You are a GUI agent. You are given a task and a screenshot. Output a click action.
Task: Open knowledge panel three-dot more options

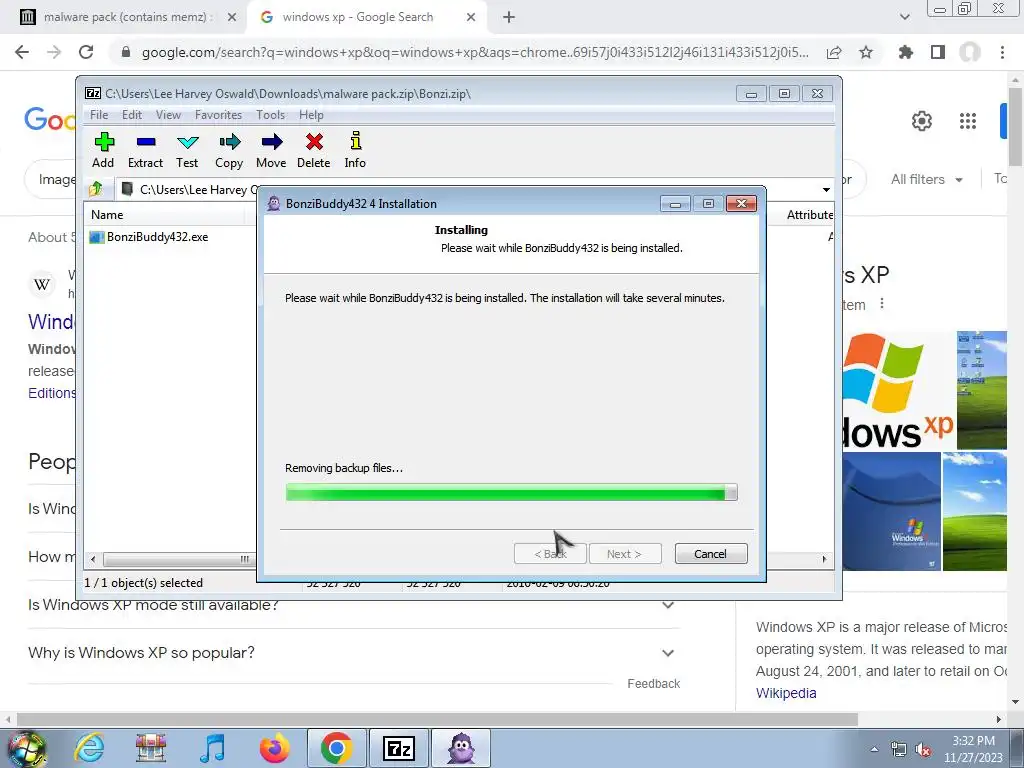pyautogui.click(x=882, y=304)
